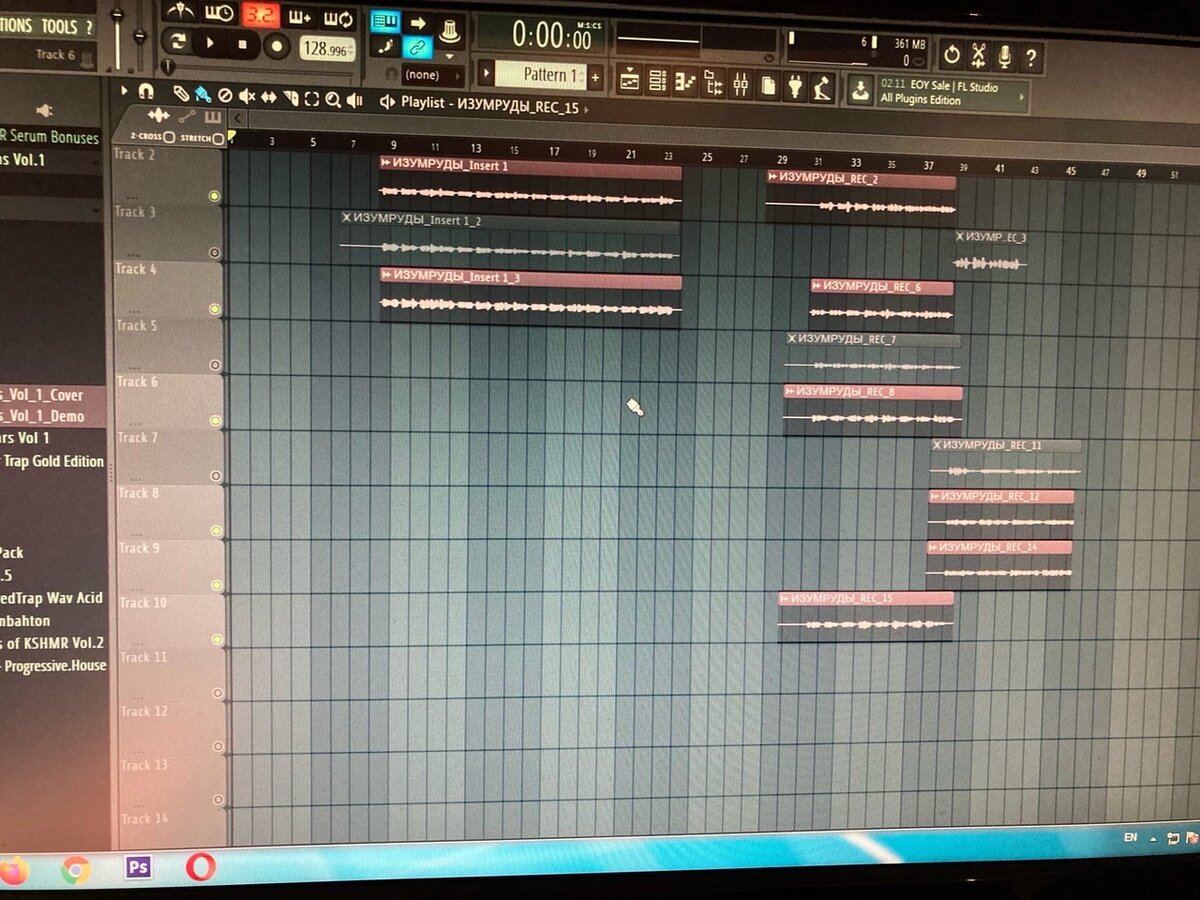Select the playlist Select tool
The height and width of the screenshot is (900, 1200).
[311, 99]
